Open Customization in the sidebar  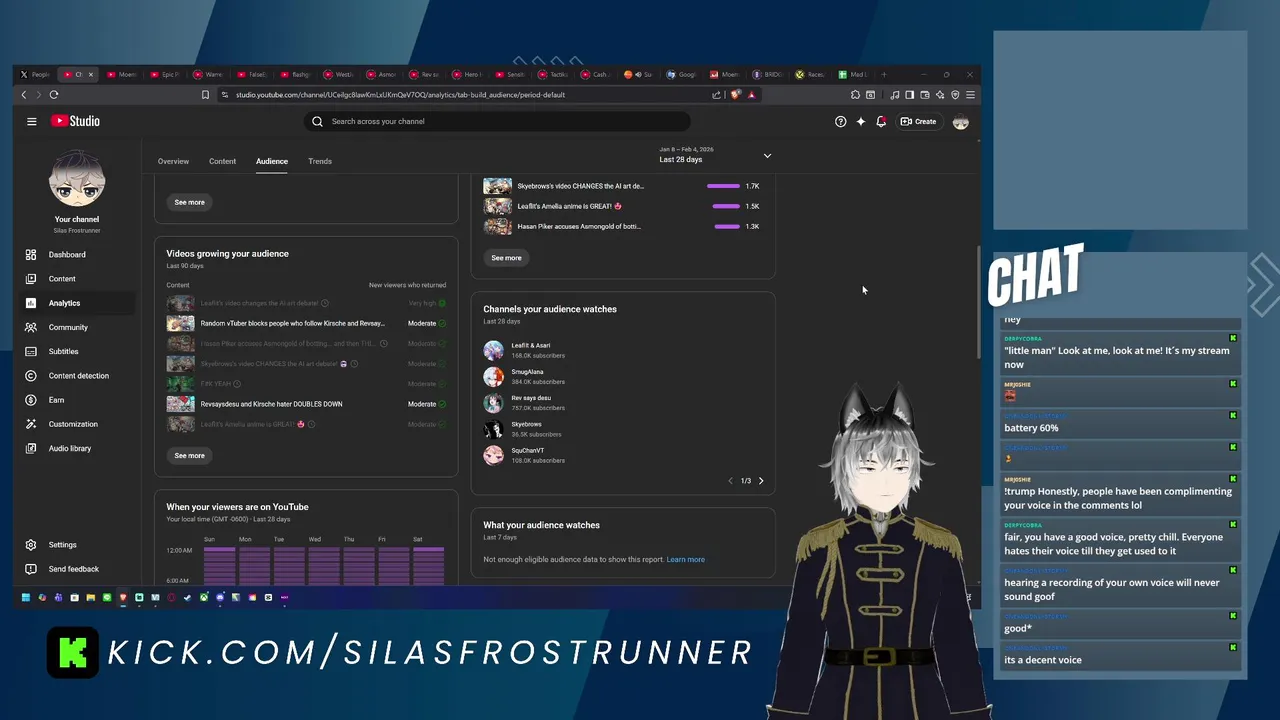coord(77,424)
